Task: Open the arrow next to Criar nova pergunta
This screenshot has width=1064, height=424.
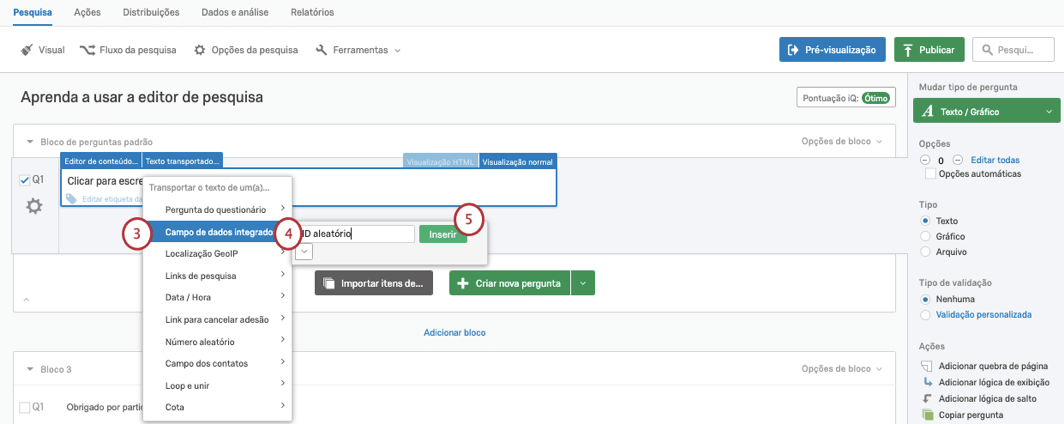Action: 583,283
